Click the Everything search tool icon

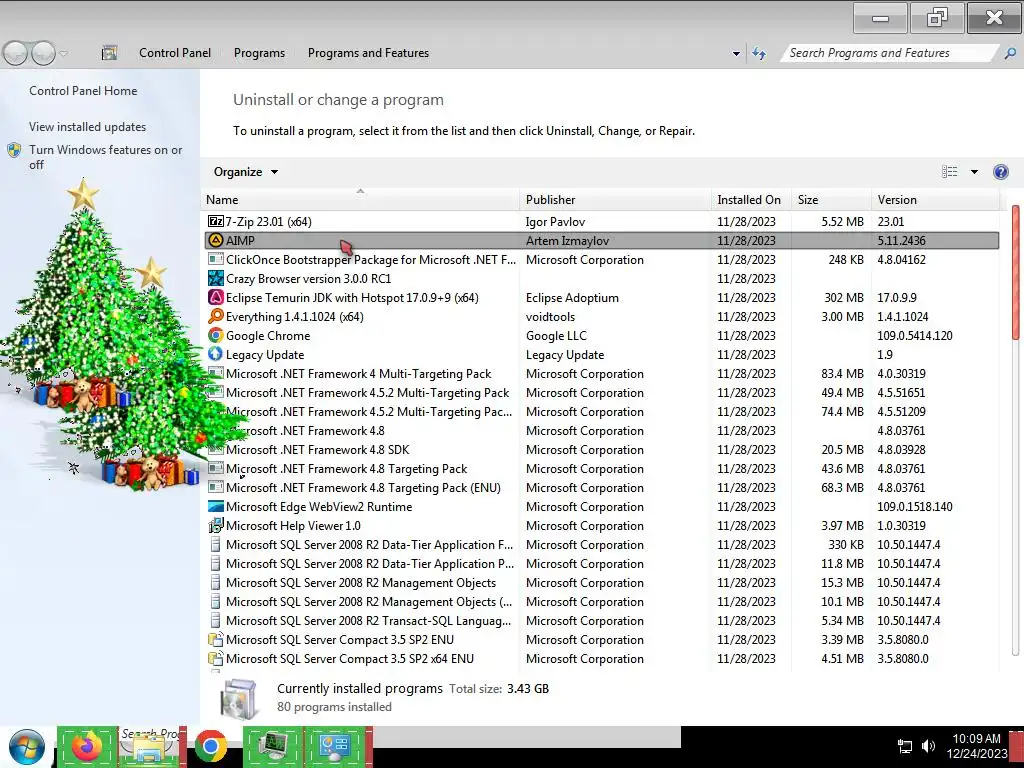216,316
